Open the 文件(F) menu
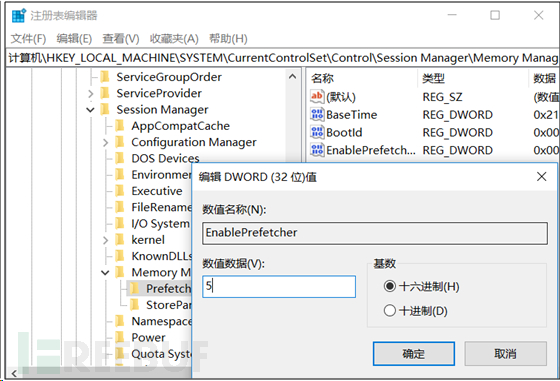 tap(29, 39)
